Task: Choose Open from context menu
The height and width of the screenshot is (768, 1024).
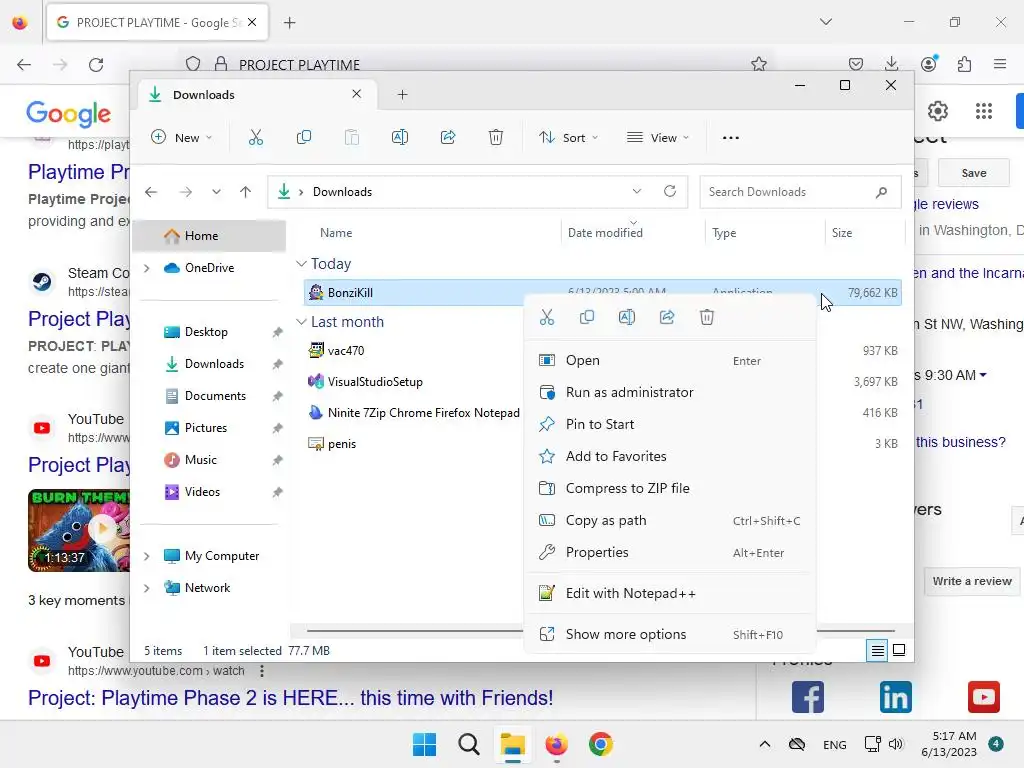Action: [670, 360]
